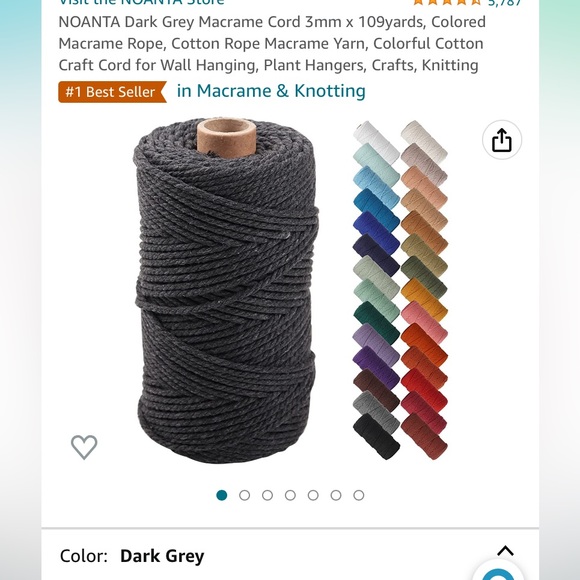Tap the review count 5,787
The width and height of the screenshot is (580, 580).
pos(505,3)
